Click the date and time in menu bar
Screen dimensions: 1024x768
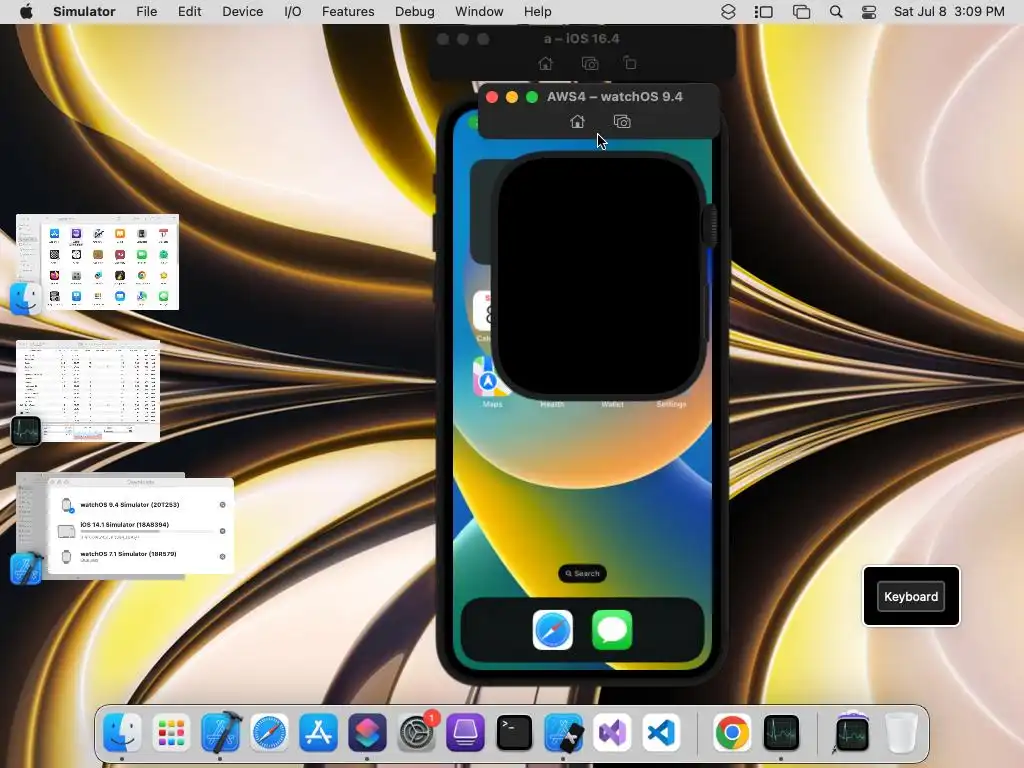click(x=949, y=11)
